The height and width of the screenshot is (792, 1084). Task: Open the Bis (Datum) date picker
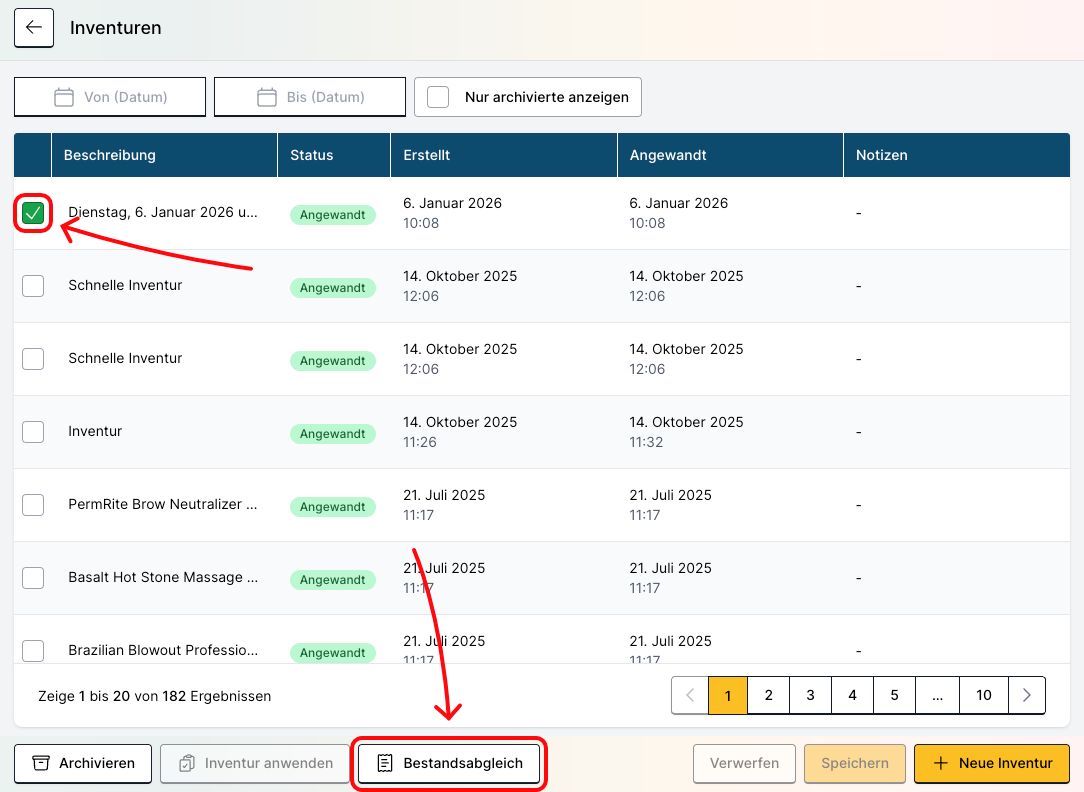point(325,97)
